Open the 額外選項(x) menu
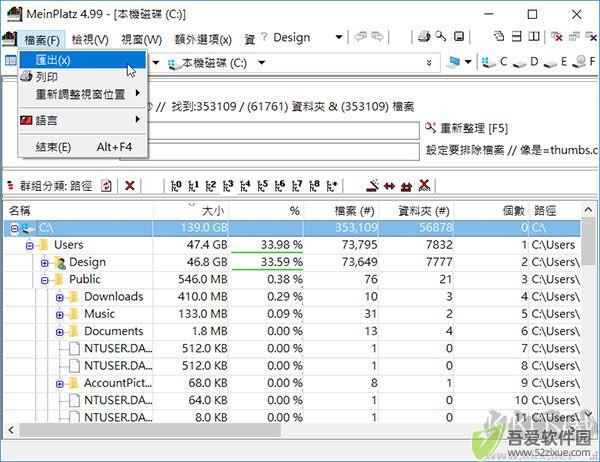The image size is (600, 462). [203, 39]
